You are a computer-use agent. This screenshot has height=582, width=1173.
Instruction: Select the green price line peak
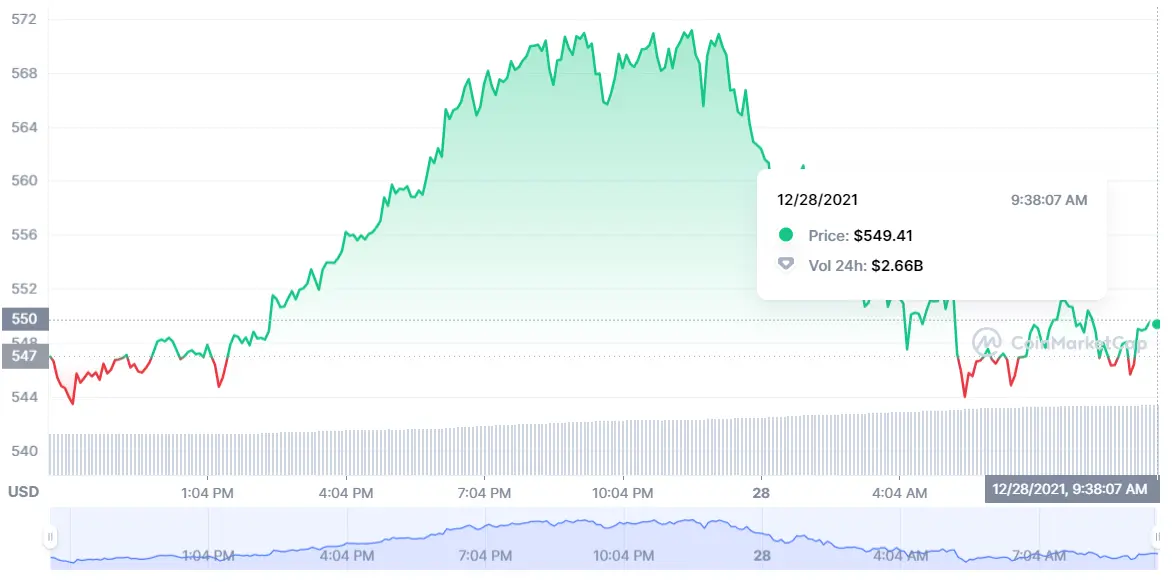click(x=689, y=32)
